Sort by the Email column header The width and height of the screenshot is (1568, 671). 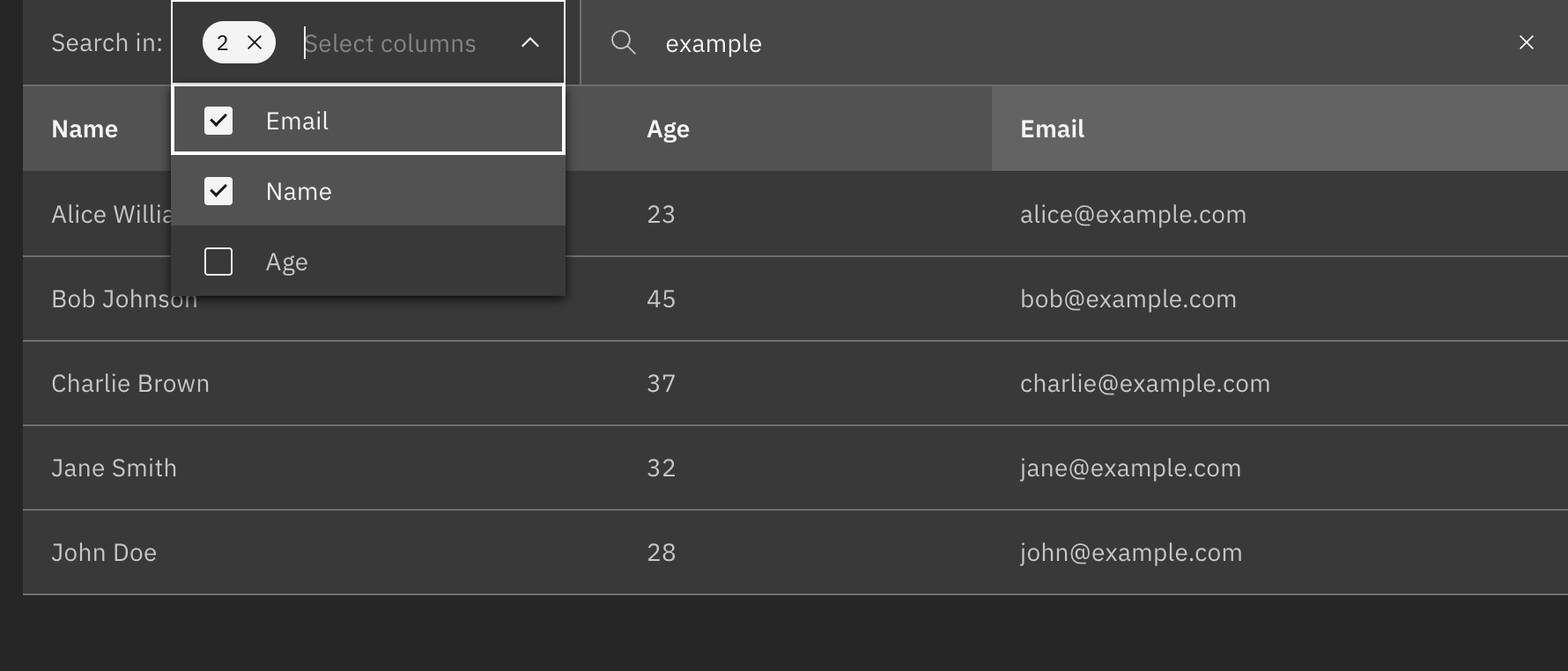pos(1053,129)
